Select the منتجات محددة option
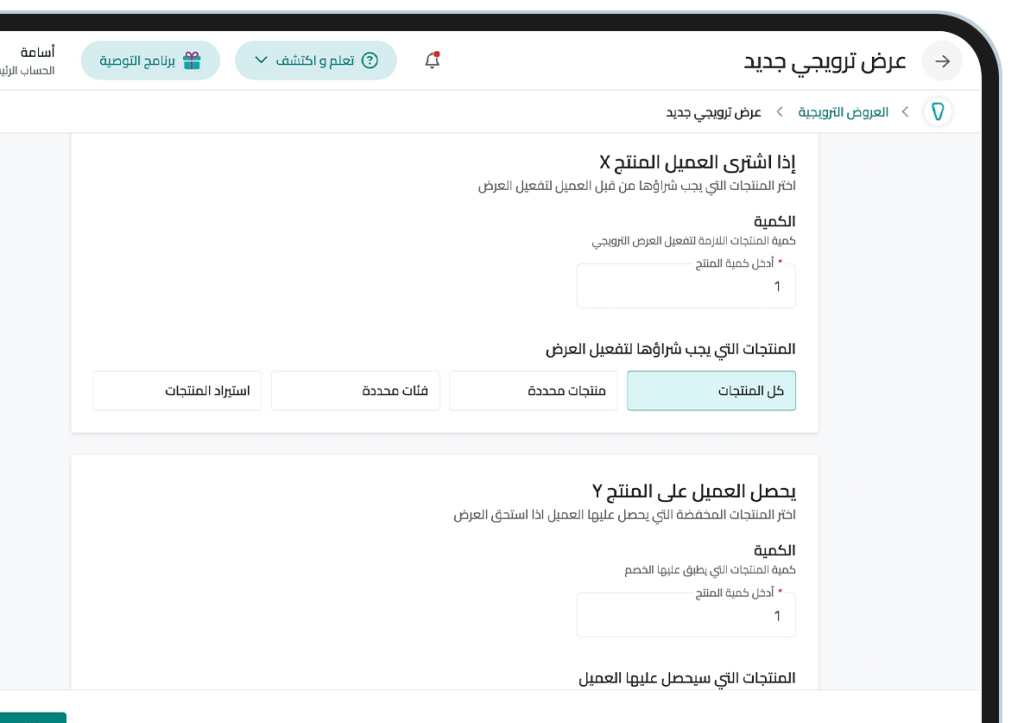The width and height of the screenshot is (1024, 723). [x=533, y=390]
